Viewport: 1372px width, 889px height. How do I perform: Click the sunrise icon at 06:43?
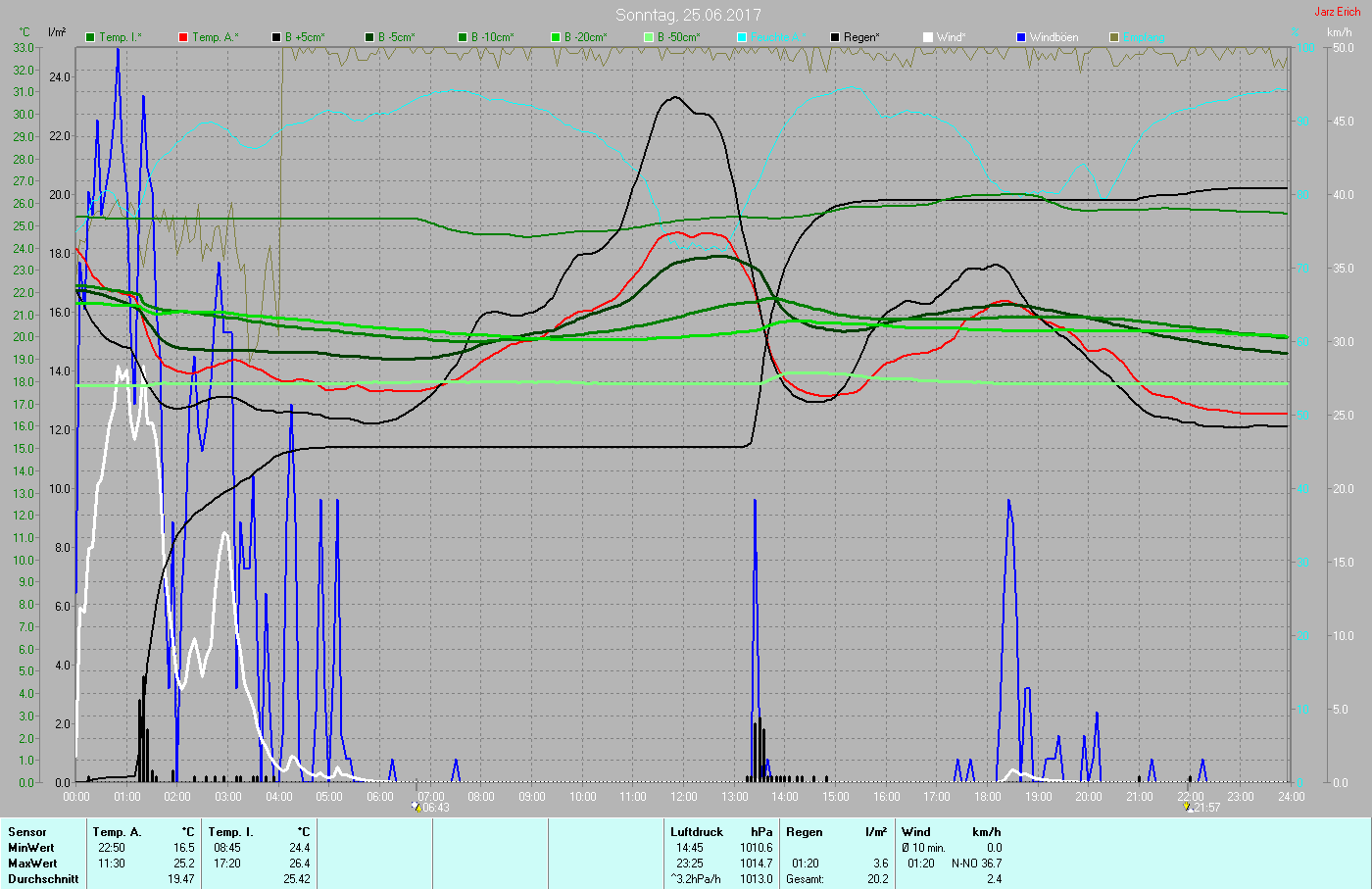point(416,808)
